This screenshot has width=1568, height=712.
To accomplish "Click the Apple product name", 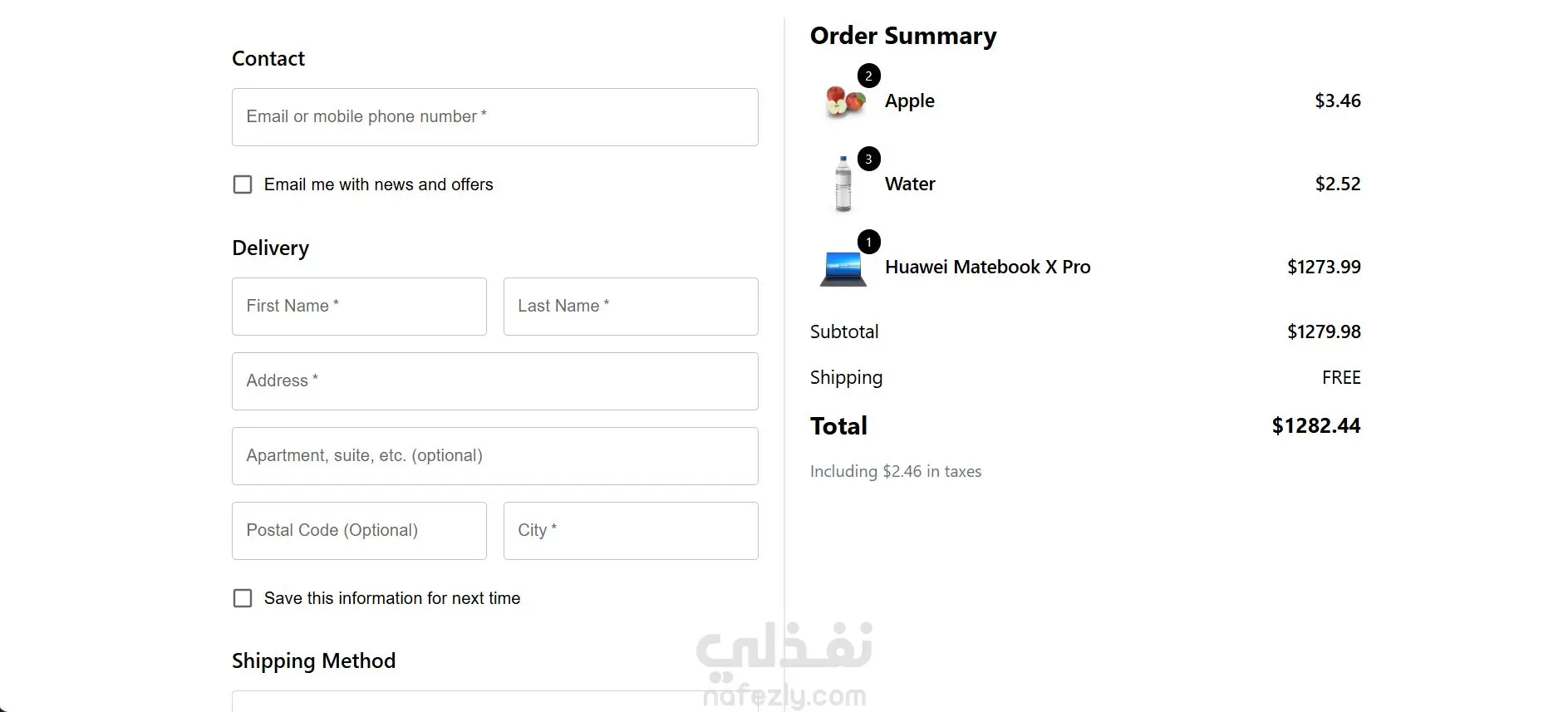I will (909, 101).
